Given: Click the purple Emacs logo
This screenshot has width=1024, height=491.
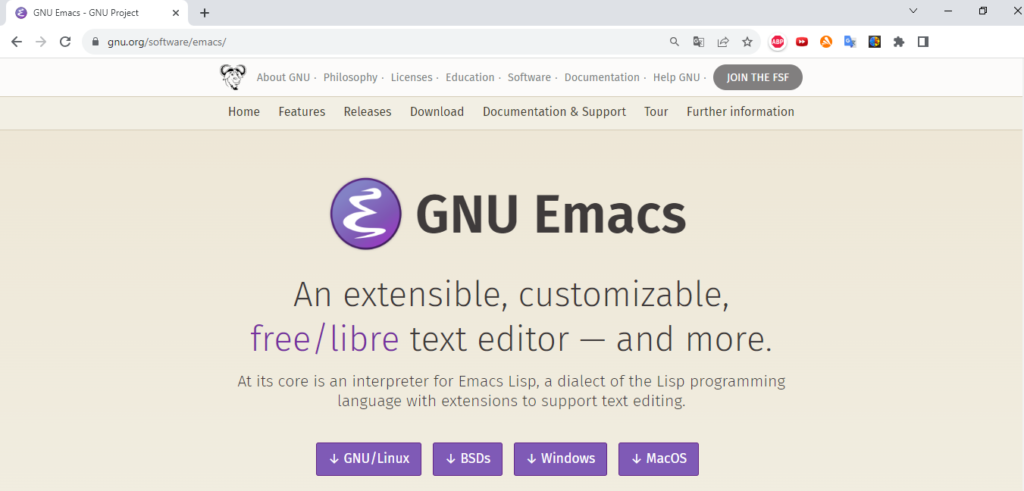Looking at the screenshot, I should point(366,214).
